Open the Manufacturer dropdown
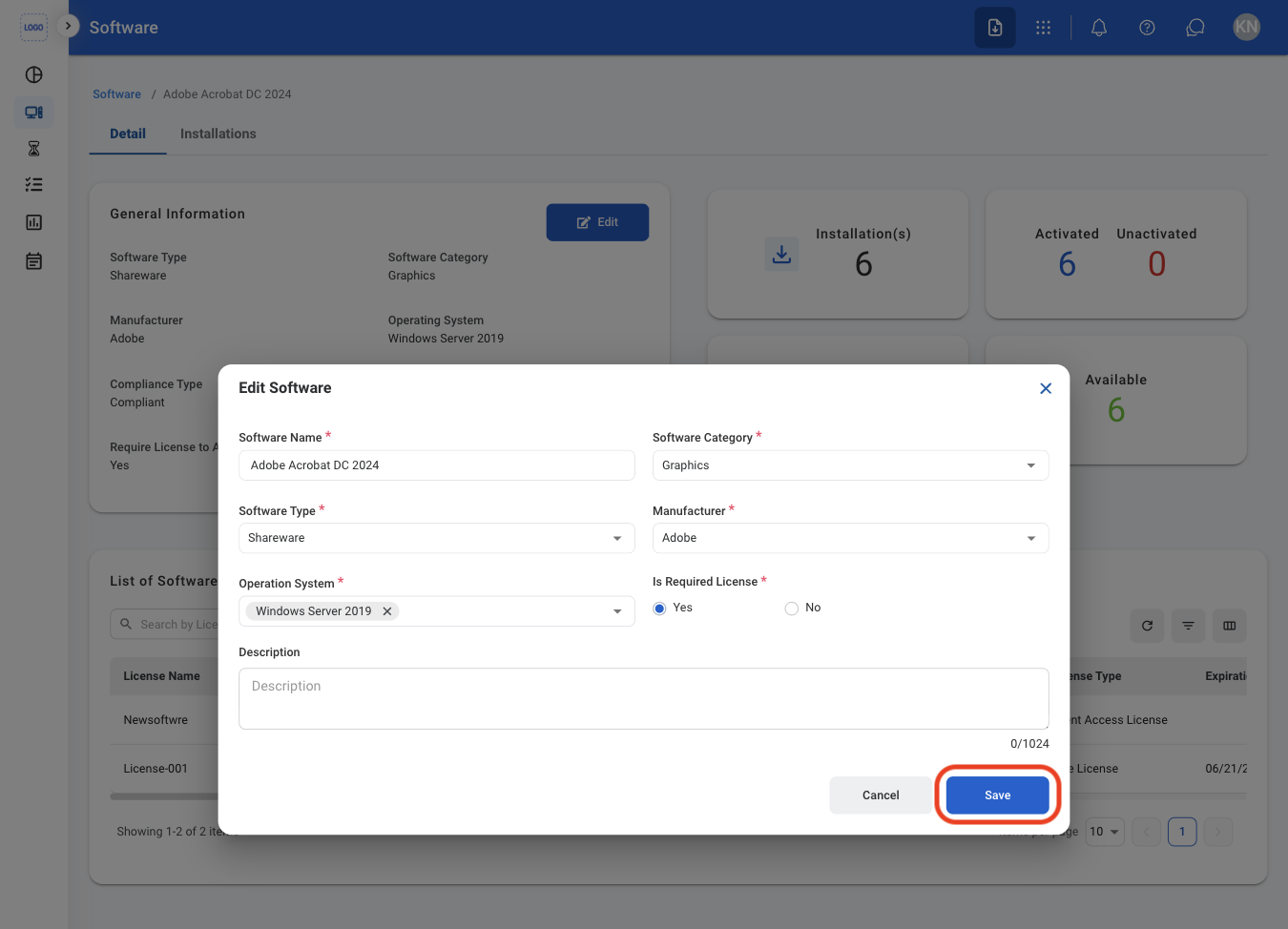This screenshot has width=1288, height=929. pos(851,538)
